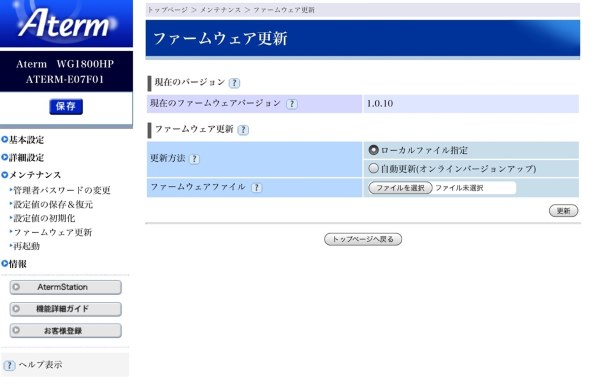The height and width of the screenshot is (391, 596).
Task: Open 設定値の保存&復元 menu item
Action: [x=53, y=204]
